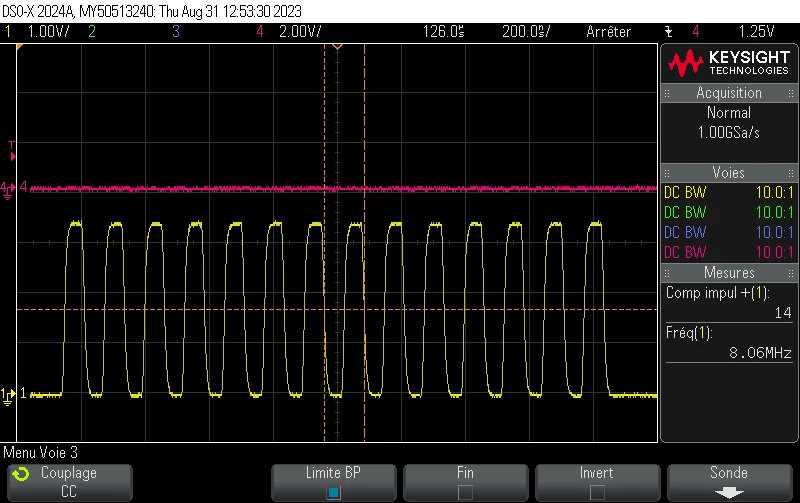
Task: Click the 126.0 ns delay value
Action: pos(443,32)
